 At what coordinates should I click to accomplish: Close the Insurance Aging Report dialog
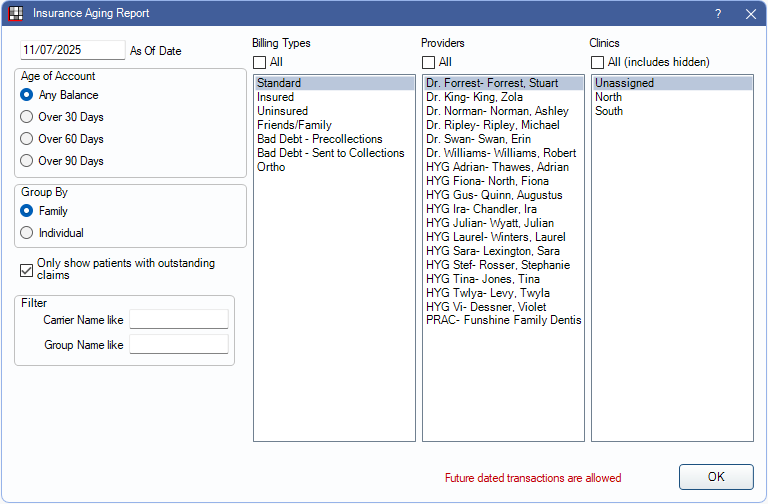pyautogui.click(x=750, y=14)
